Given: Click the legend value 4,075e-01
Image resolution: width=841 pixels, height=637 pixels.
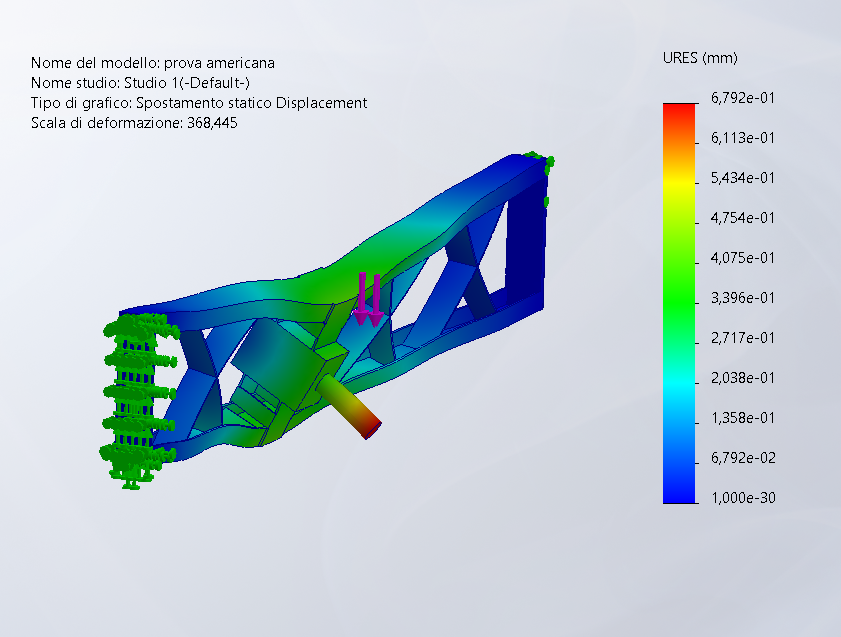Looking at the screenshot, I should point(743,258).
